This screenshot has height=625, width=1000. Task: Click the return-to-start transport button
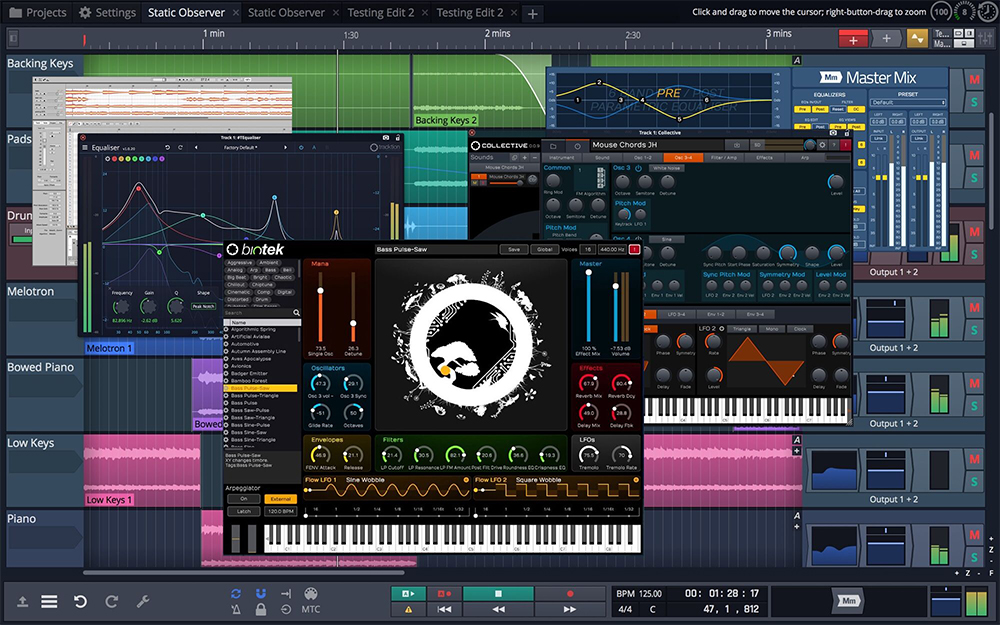(x=445, y=610)
